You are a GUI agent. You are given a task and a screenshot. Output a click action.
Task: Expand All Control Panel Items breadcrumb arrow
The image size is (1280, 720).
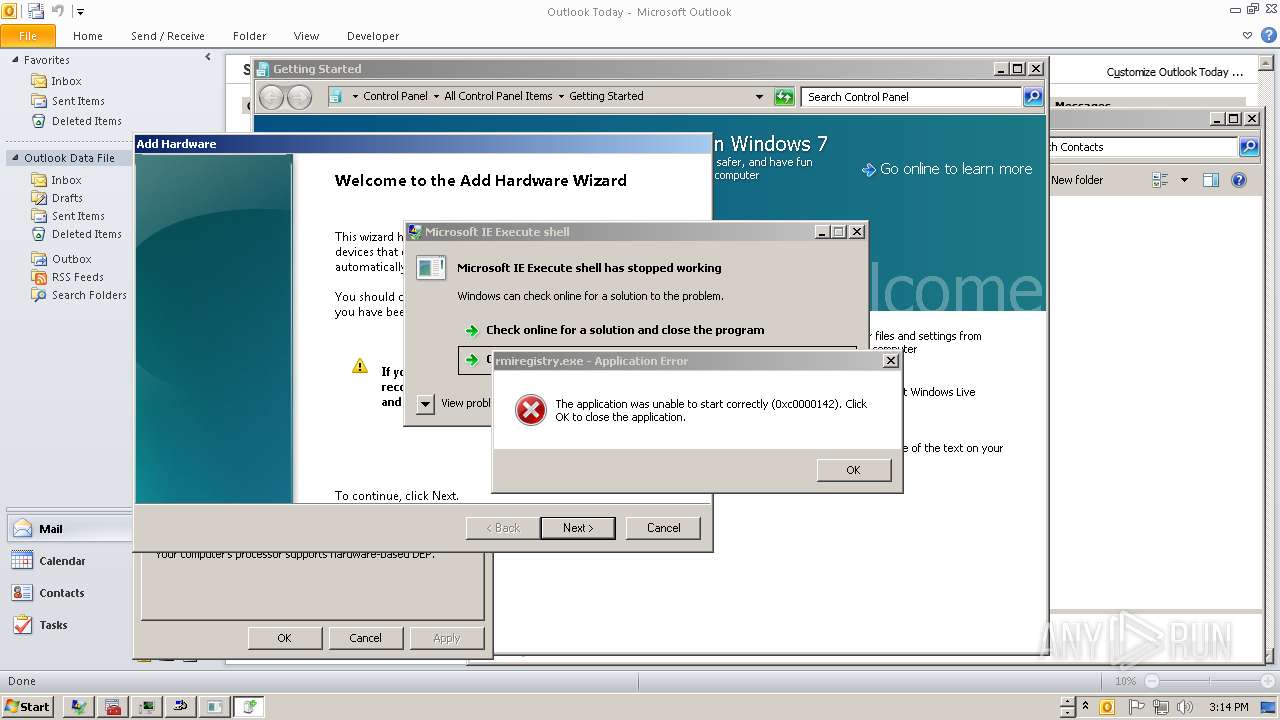tap(561, 97)
